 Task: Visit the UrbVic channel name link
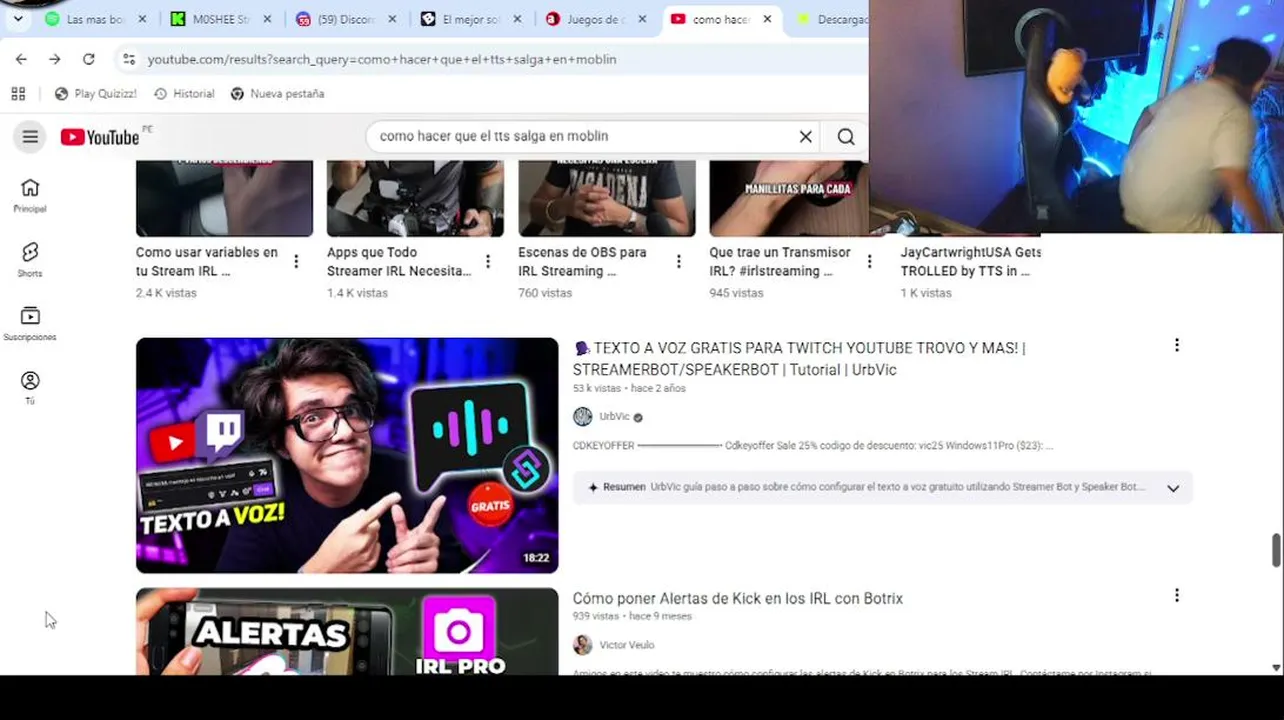615,417
